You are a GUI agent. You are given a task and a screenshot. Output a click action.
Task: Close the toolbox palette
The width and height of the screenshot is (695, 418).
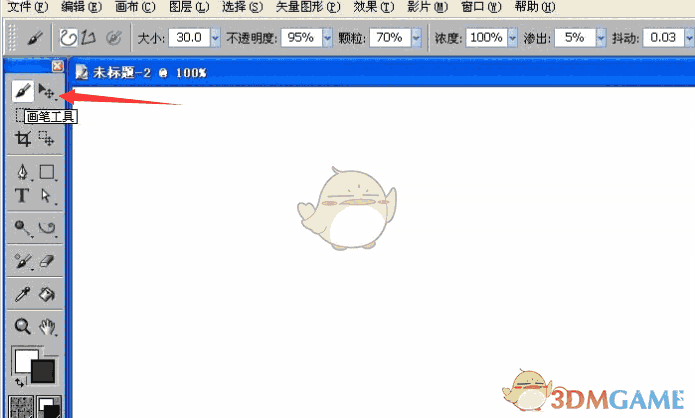(x=57, y=66)
